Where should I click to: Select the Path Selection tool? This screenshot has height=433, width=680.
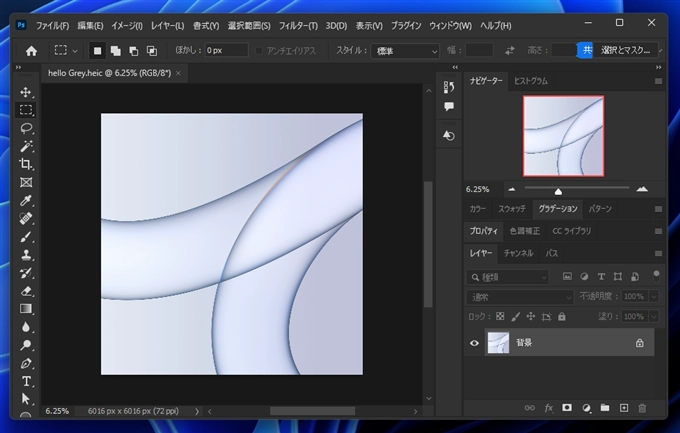(x=26, y=399)
